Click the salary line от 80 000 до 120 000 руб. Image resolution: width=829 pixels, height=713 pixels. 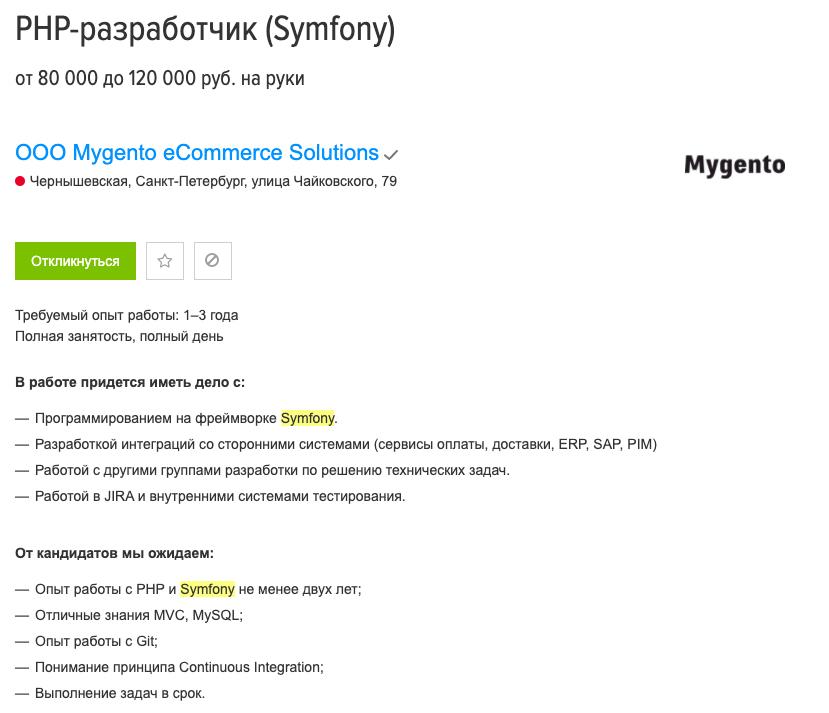point(160,79)
